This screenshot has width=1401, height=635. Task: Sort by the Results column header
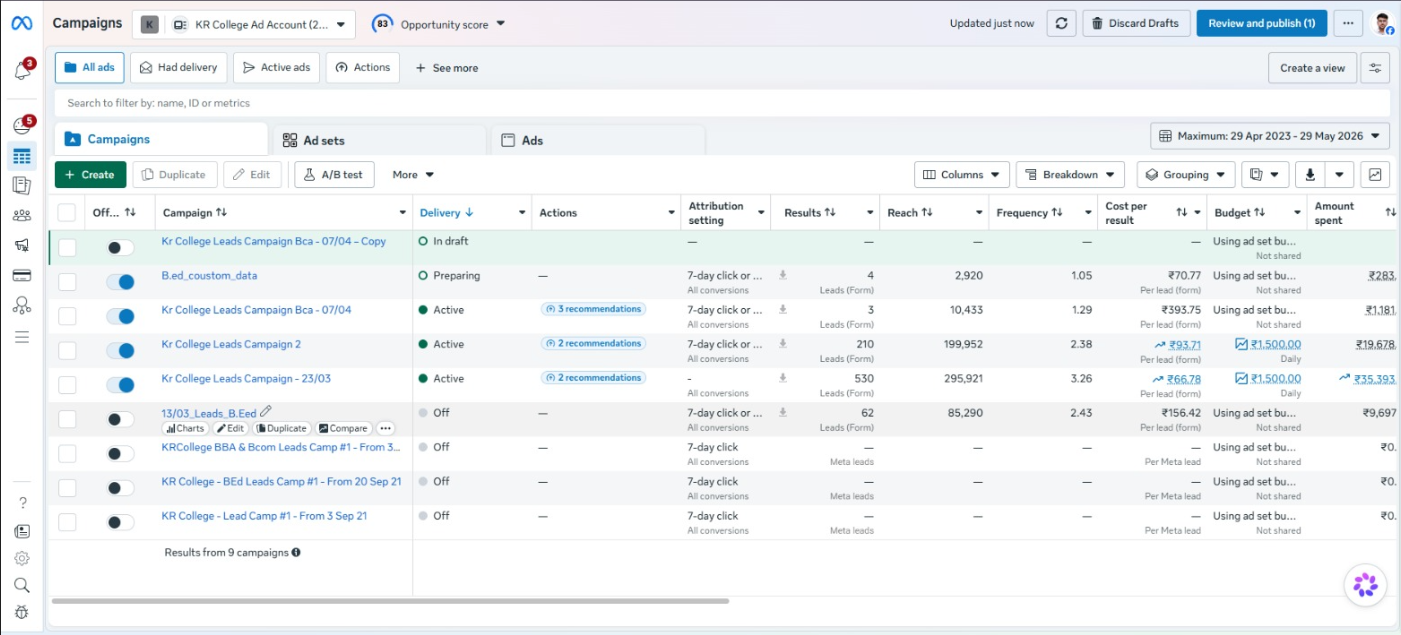tap(809, 213)
